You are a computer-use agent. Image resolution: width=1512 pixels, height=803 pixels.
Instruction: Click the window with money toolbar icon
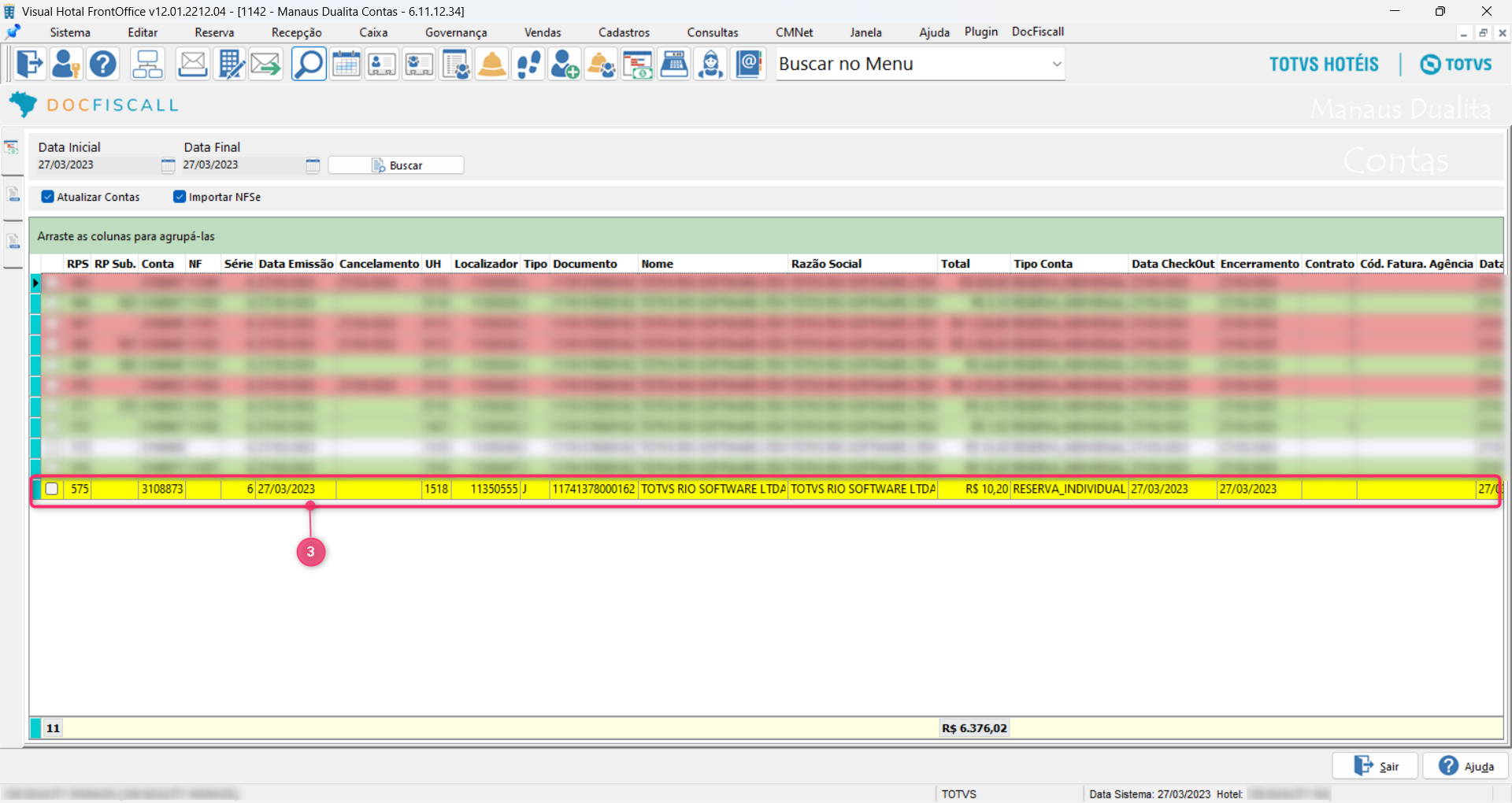pyautogui.click(x=638, y=64)
